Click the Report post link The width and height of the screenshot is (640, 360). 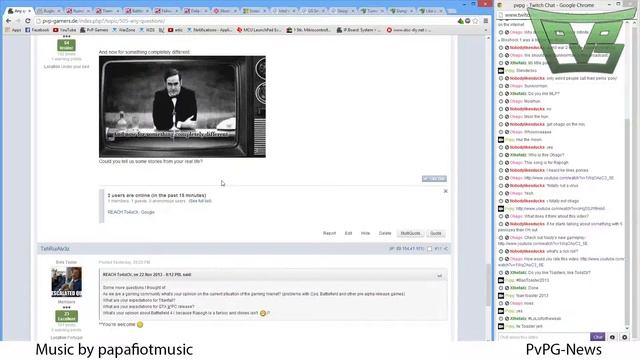(x=329, y=233)
